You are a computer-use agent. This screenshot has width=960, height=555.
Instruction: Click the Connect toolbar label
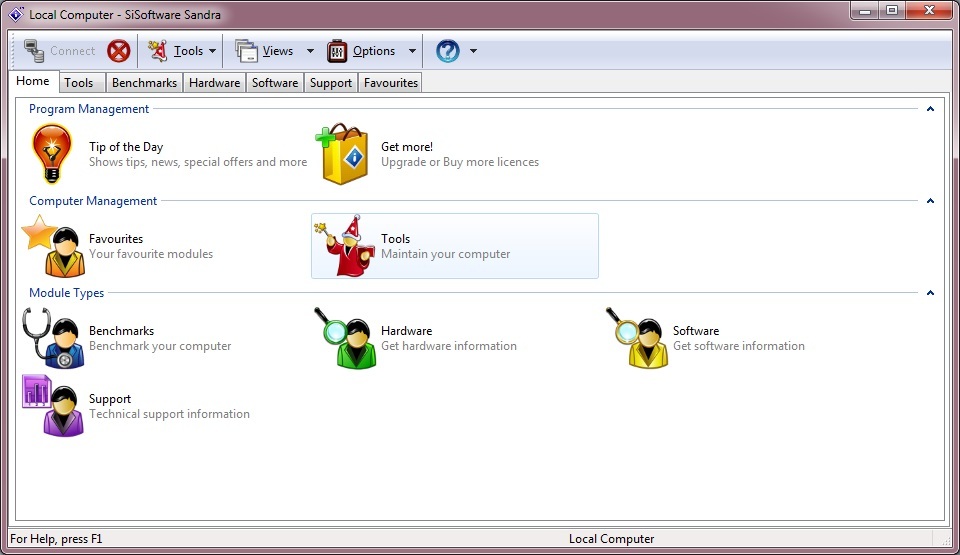72,51
